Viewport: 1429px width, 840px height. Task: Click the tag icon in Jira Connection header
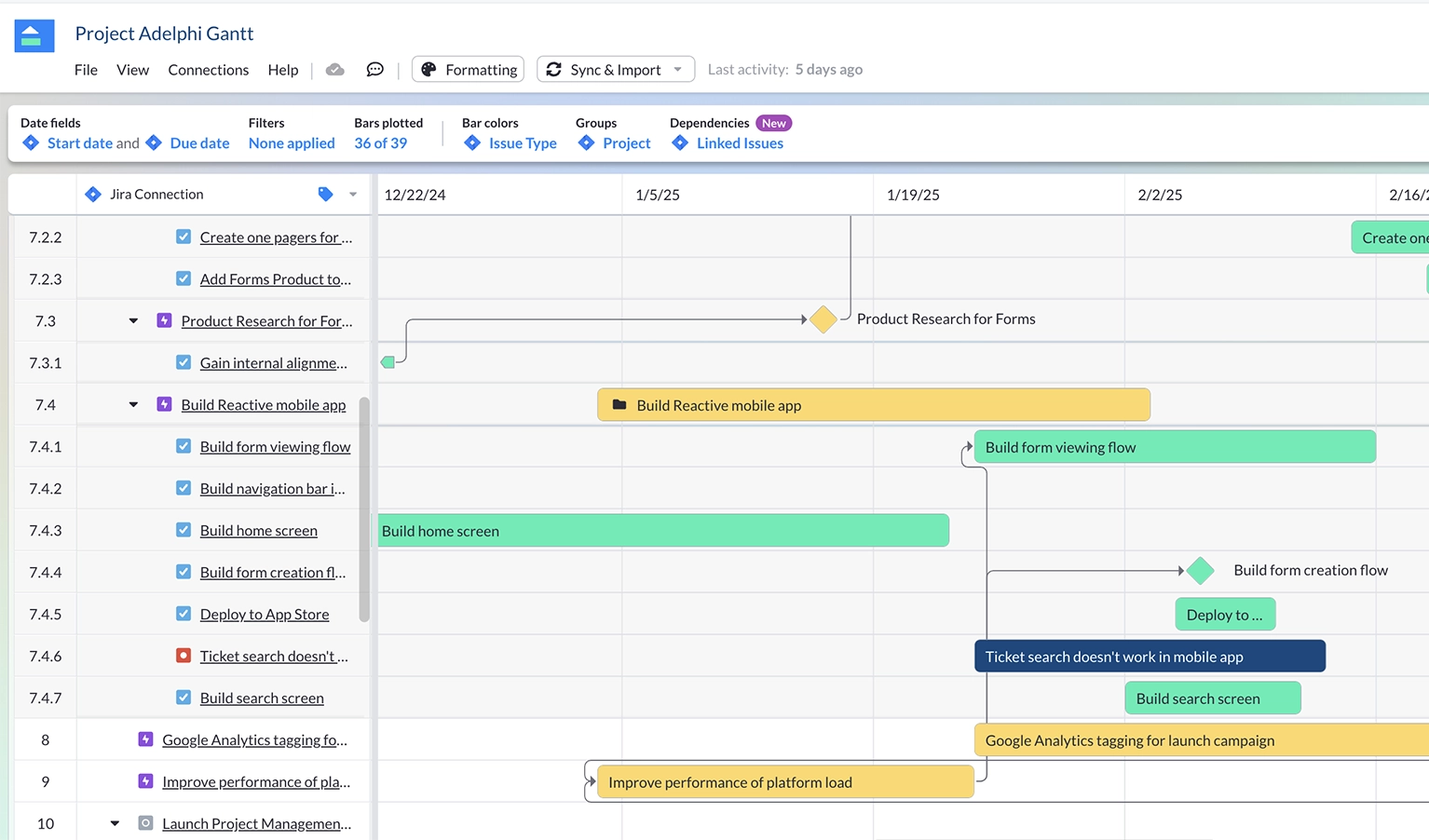(325, 194)
